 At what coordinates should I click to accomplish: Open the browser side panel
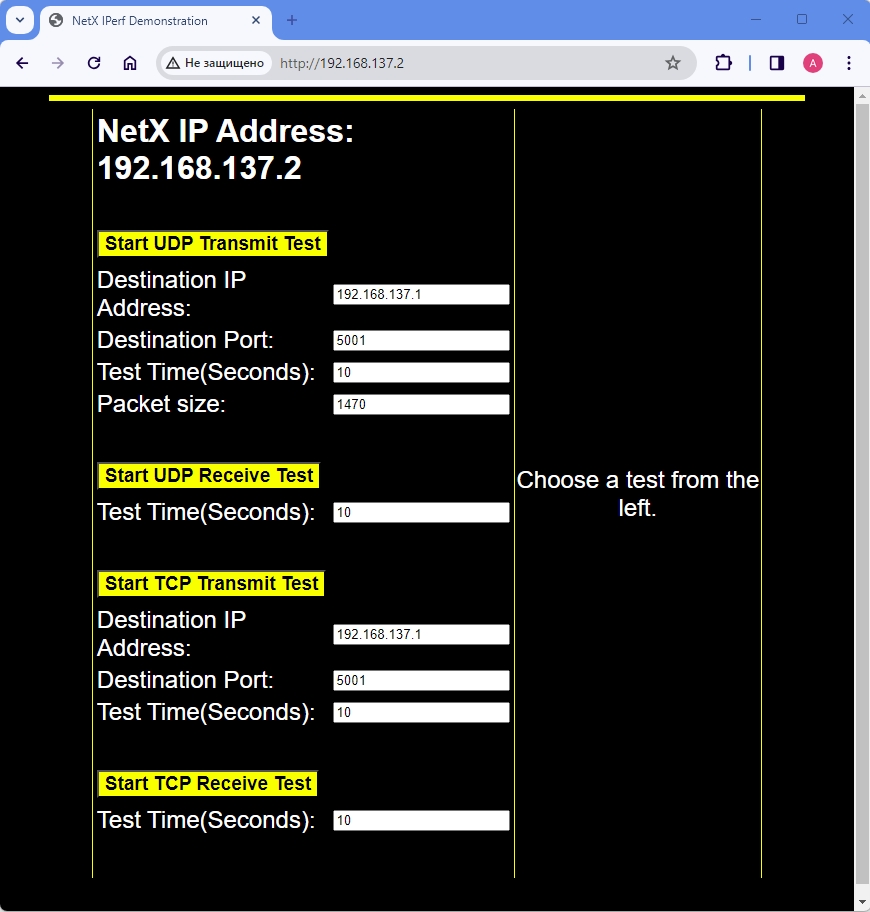pyautogui.click(x=777, y=63)
